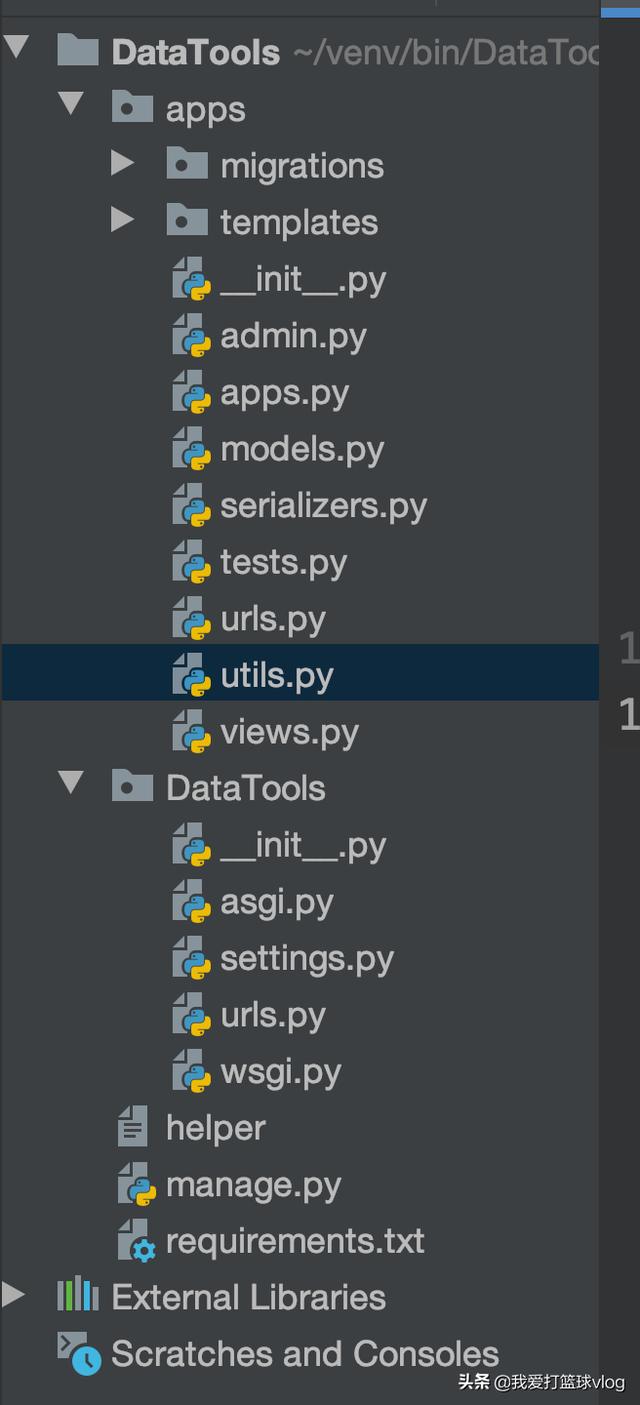
Task: Select wsgi.py in the DataTools package
Action: coord(281,1072)
